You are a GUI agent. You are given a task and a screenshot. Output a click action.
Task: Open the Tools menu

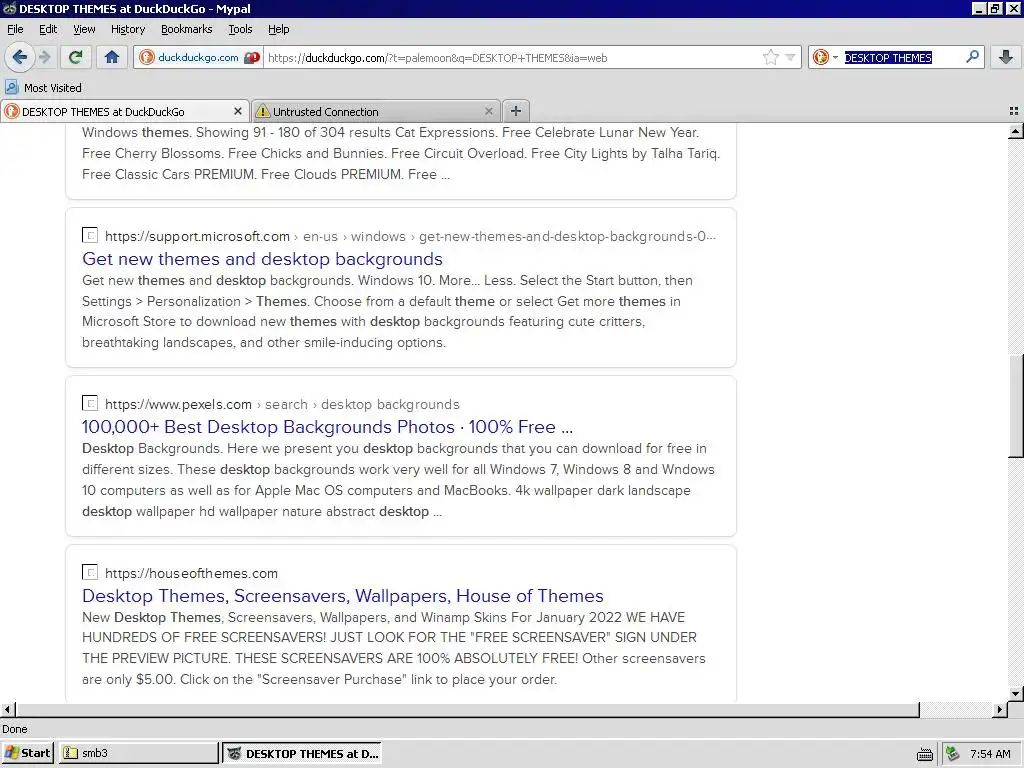coord(240,29)
